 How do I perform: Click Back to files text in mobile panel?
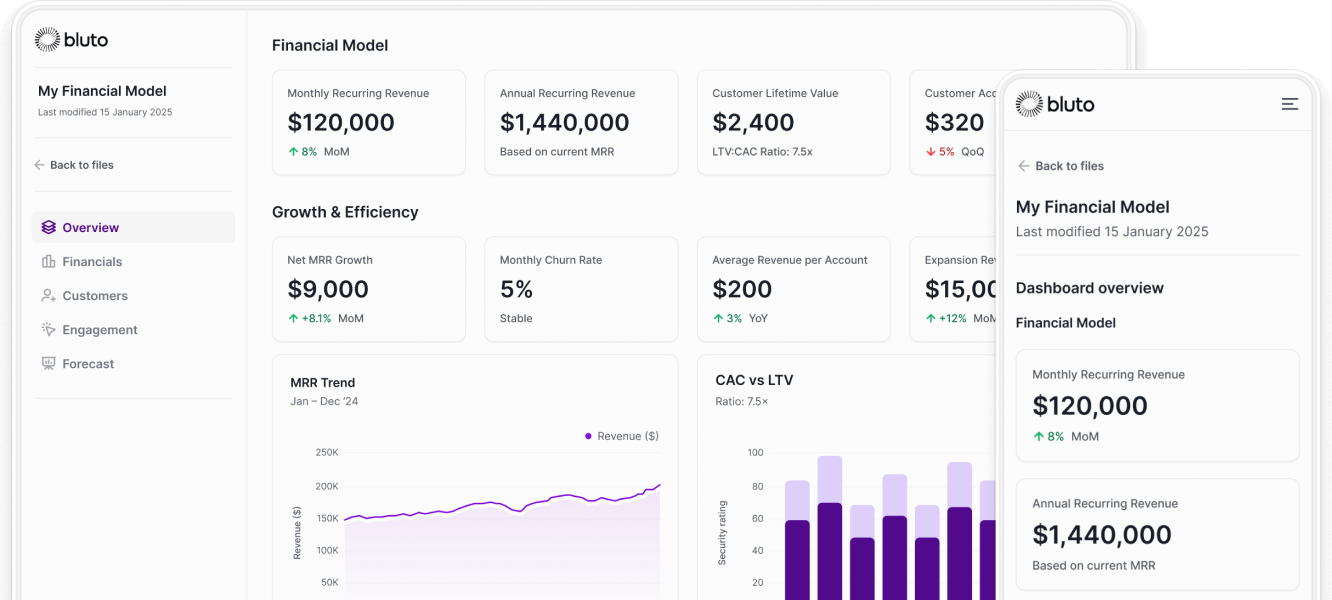(1069, 166)
